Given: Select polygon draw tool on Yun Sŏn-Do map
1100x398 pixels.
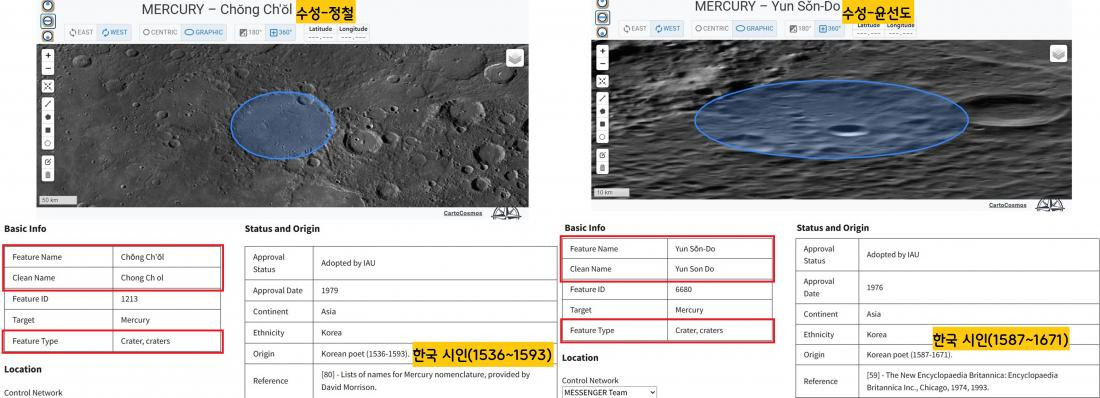Looking at the screenshot, I should coord(602,112).
